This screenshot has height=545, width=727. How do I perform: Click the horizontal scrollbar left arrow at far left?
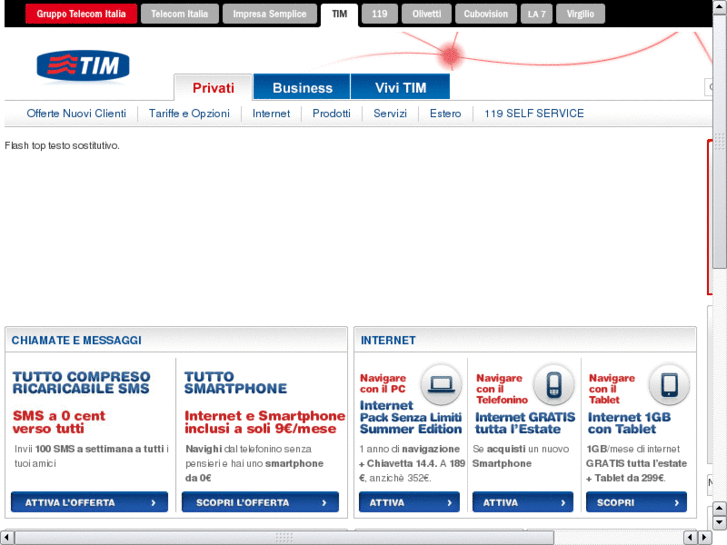(6, 537)
